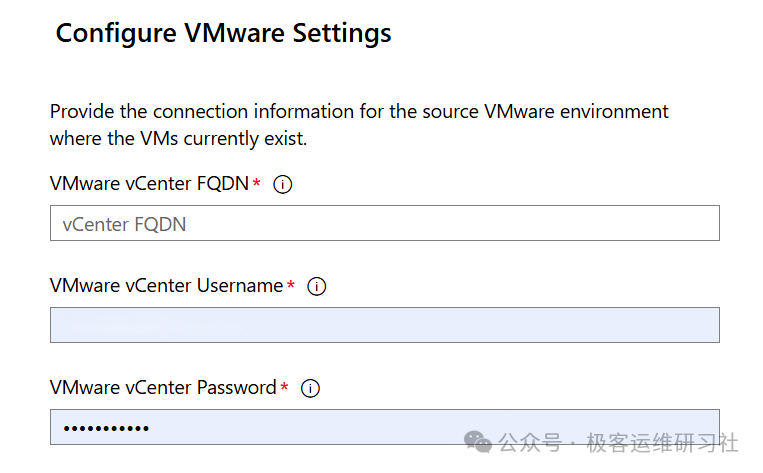Viewport: 763px width, 473px height.
Task: Show info icon help for vCenter Password
Action: pyautogui.click(x=311, y=388)
